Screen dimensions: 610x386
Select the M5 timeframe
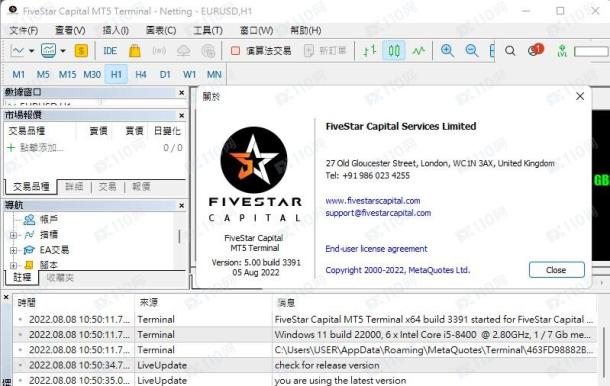[43, 74]
